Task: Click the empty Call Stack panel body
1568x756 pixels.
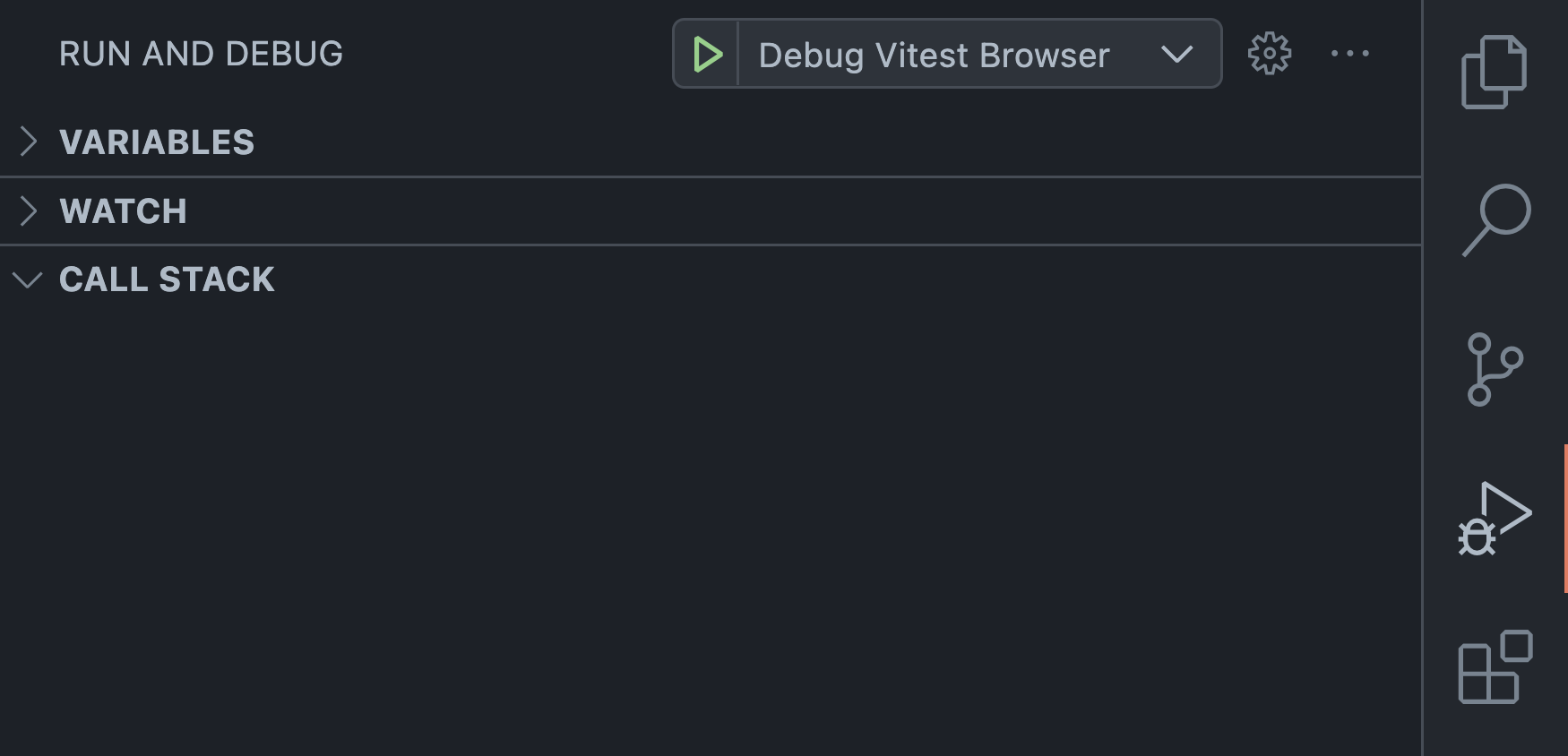Action: (x=708, y=520)
